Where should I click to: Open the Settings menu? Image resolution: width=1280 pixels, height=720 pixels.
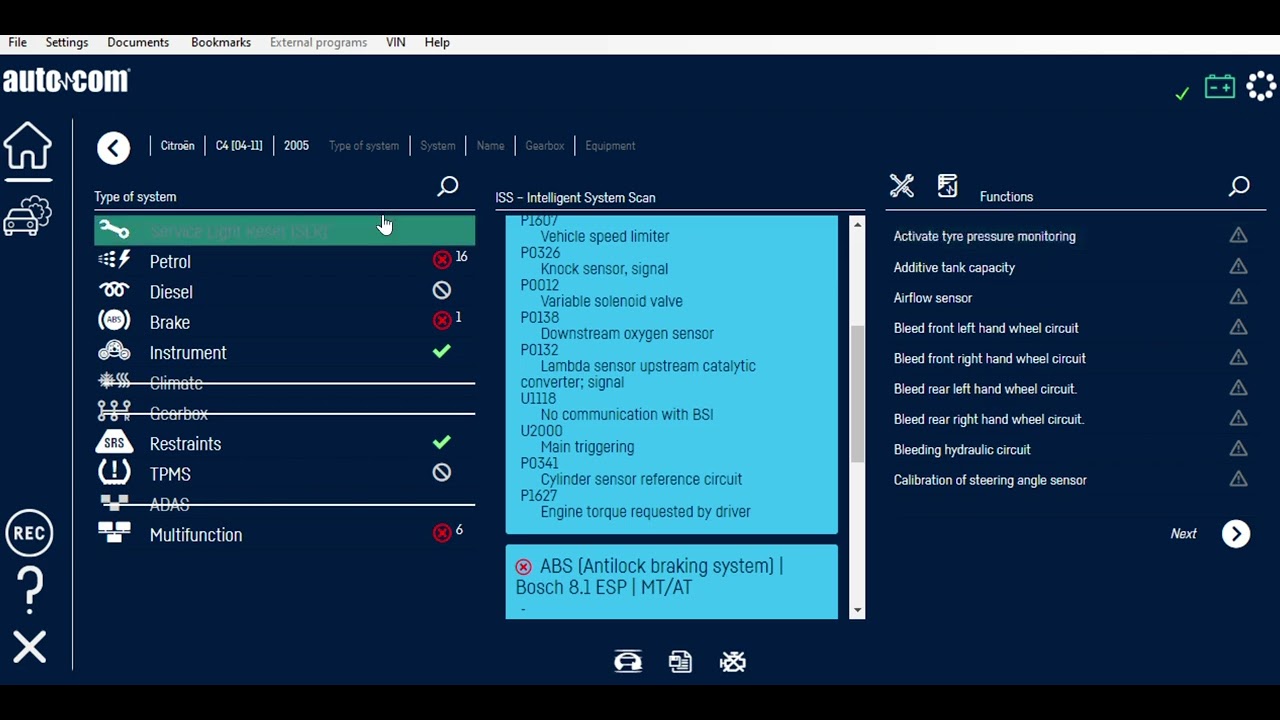click(x=67, y=43)
